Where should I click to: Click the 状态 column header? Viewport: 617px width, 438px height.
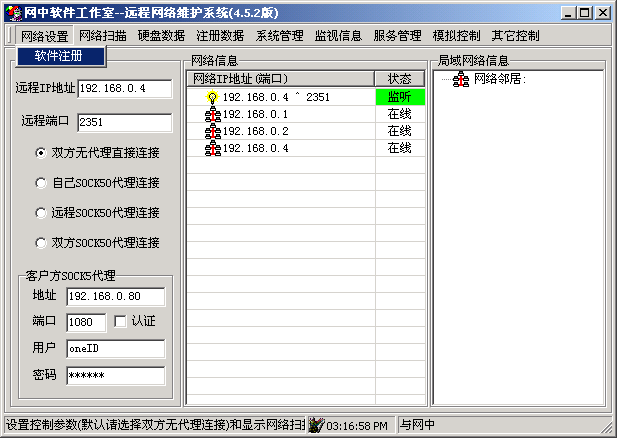[399, 78]
